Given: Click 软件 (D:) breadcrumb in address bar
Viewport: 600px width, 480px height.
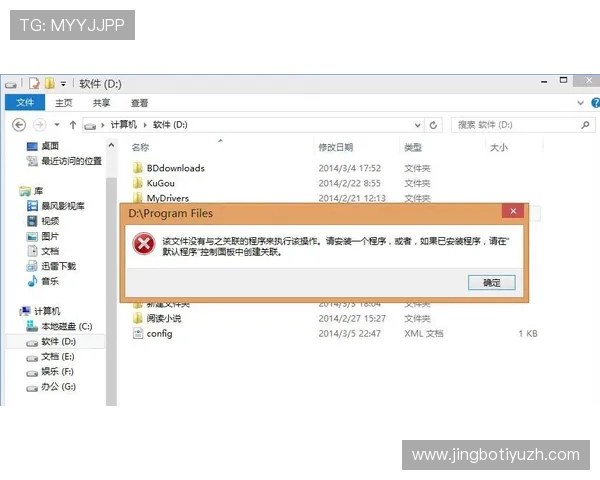Looking at the screenshot, I should point(170,125).
